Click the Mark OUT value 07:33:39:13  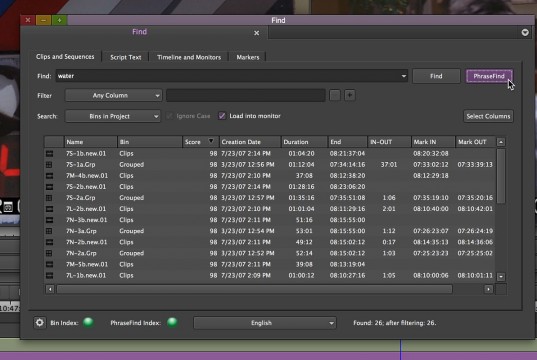pyautogui.click(x=475, y=164)
